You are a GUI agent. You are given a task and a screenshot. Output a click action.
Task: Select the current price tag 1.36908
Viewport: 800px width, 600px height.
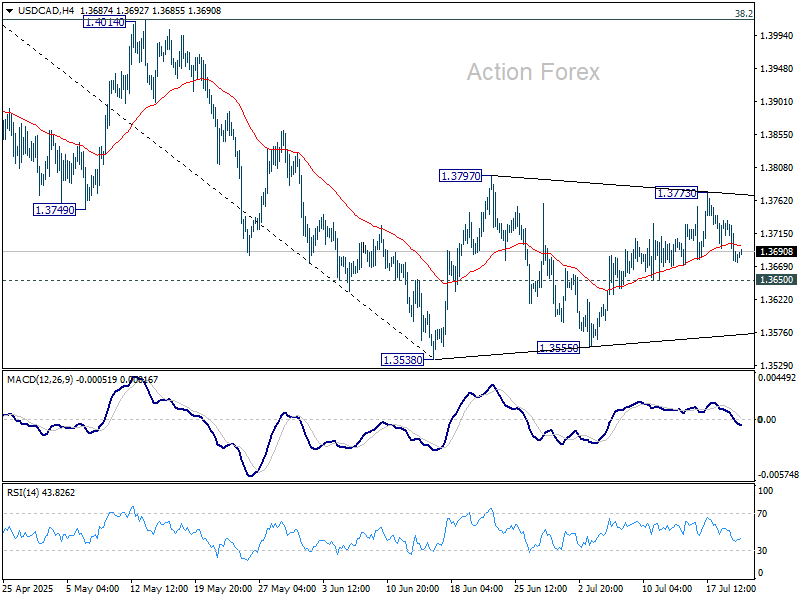coord(777,252)
